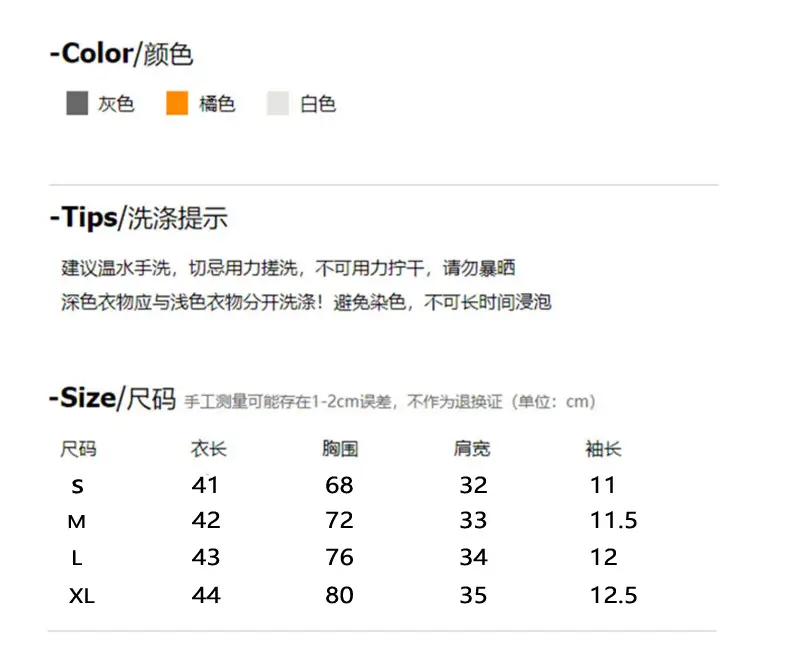Click the 胸围 column header
800x654 pixels.
point(340,449)
